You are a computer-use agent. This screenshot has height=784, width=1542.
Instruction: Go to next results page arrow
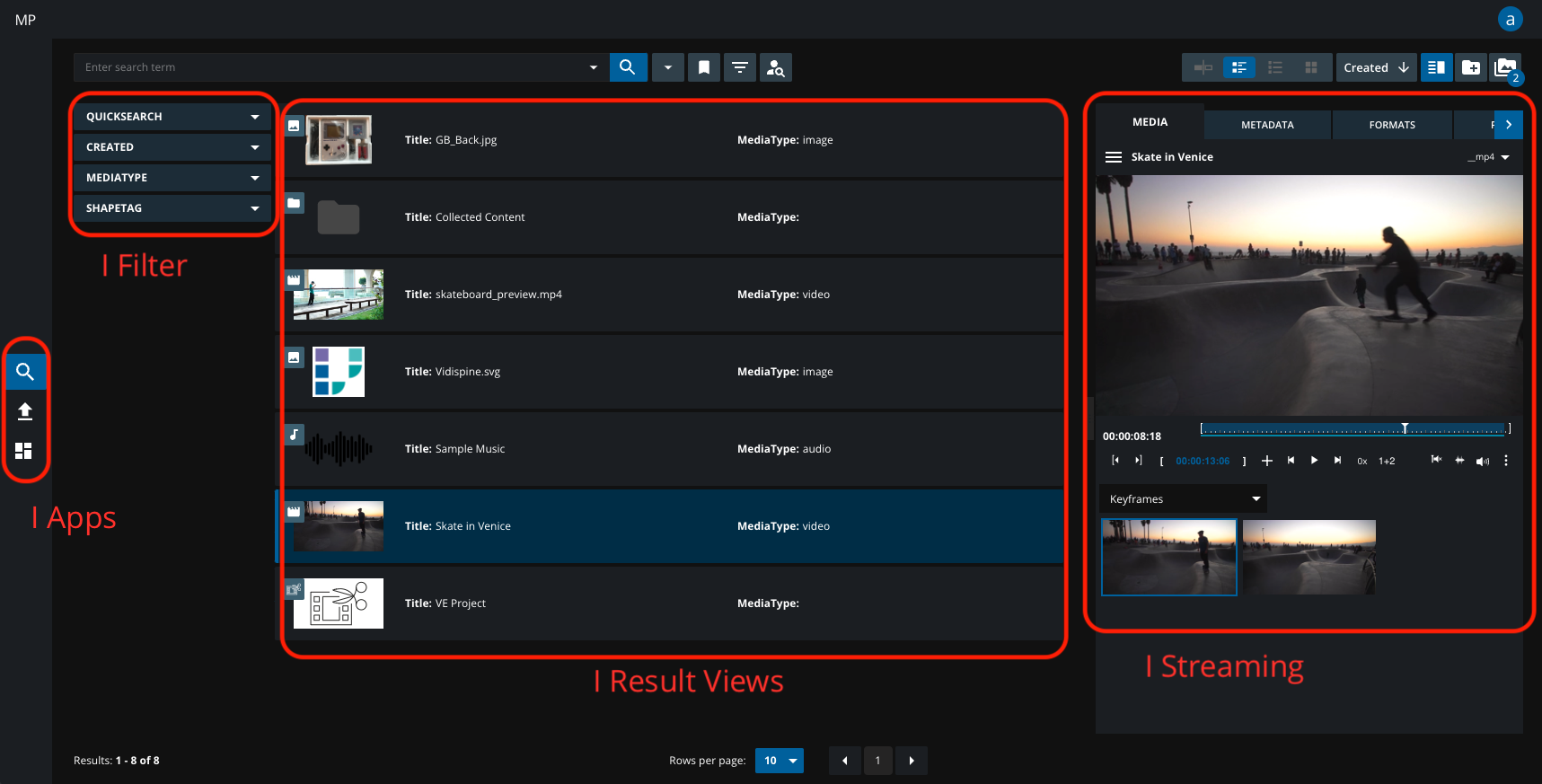coord(912,761)
